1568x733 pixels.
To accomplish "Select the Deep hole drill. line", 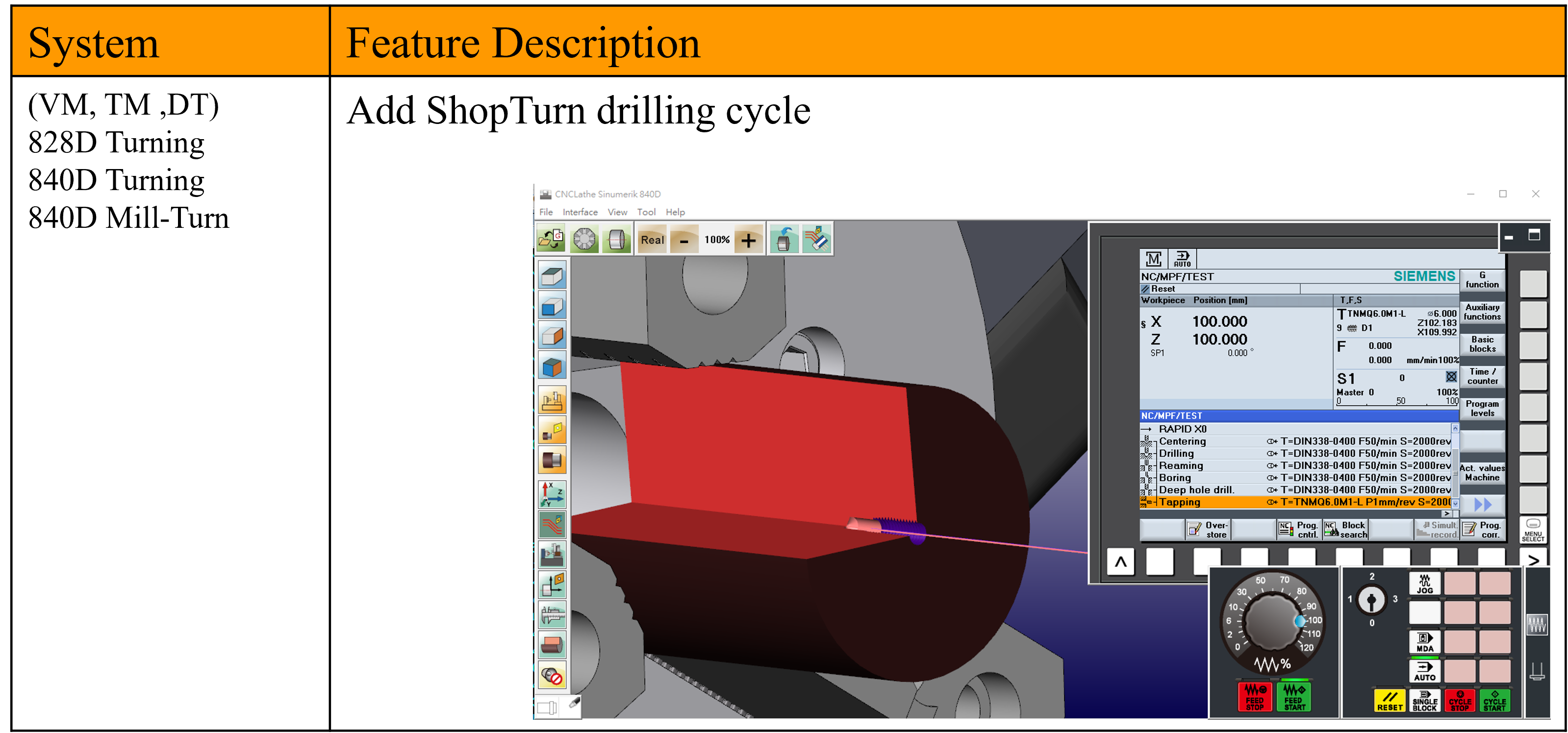I will click(1296, 489).
